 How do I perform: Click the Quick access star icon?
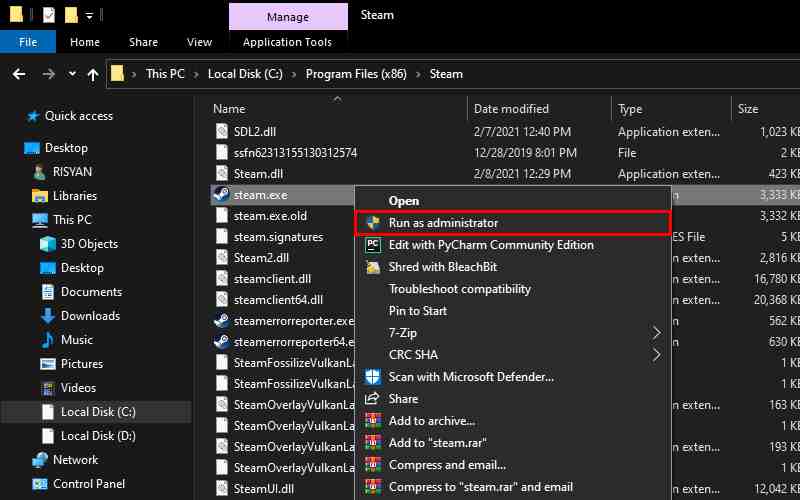click(x=33, y=116)
